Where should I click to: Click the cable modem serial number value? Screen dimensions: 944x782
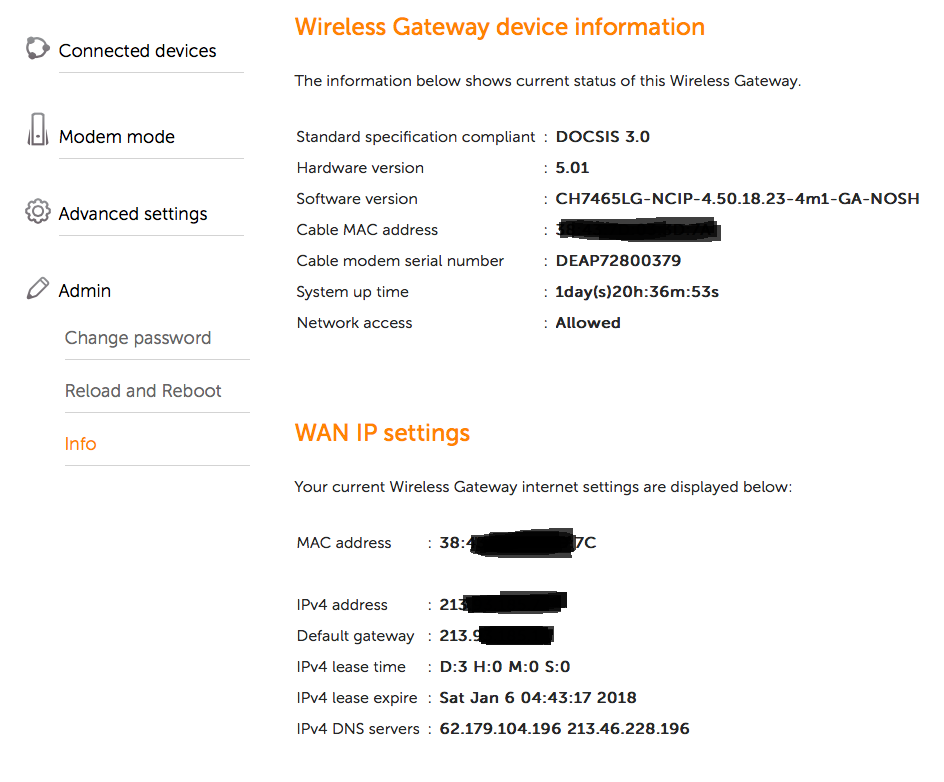point(618,261)
